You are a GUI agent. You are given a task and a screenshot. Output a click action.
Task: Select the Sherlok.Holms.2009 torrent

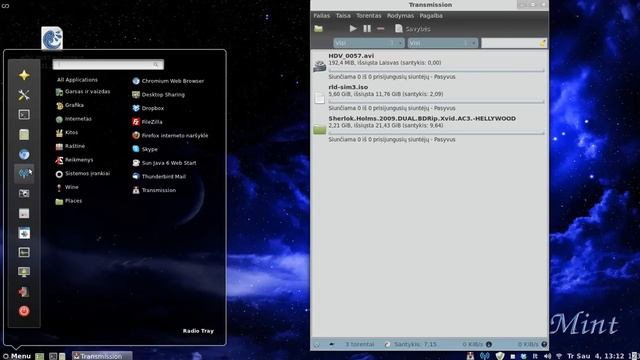(x=429, y=129)
